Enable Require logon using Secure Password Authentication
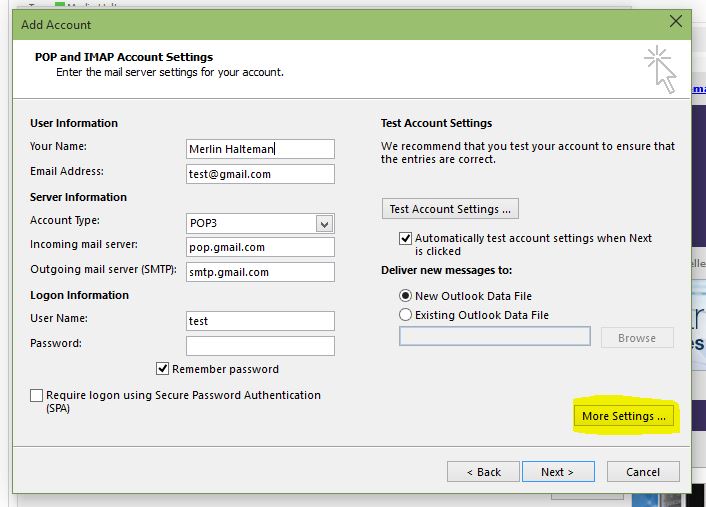Image resolution: width=706 pixels, height=507 pixels. pos(36,395)
